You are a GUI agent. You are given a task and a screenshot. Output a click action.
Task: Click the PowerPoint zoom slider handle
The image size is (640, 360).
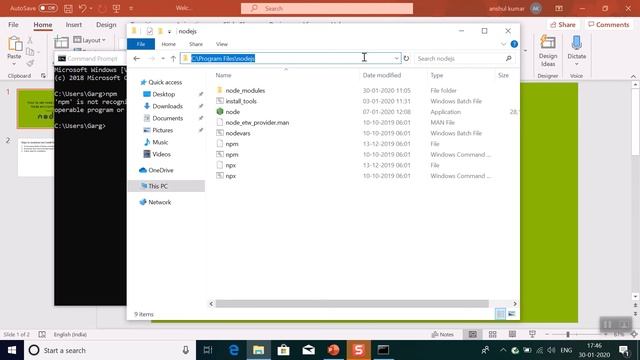tap(568, 334)
